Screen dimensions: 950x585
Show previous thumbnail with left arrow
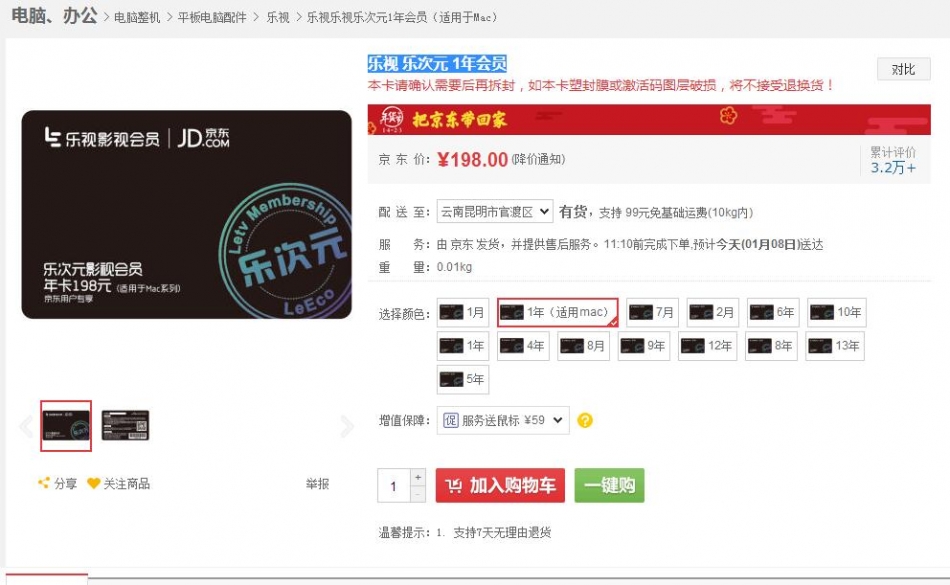tap(26, 426)
